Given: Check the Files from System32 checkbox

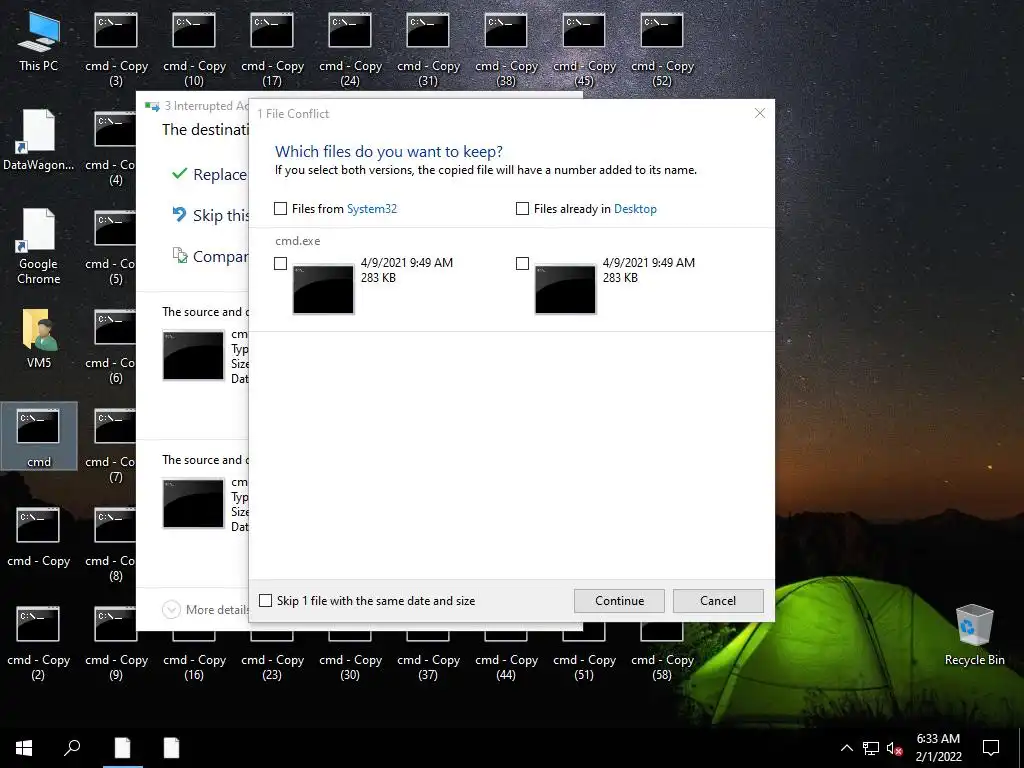Looking at the screenshot, I should coord(280,208).
